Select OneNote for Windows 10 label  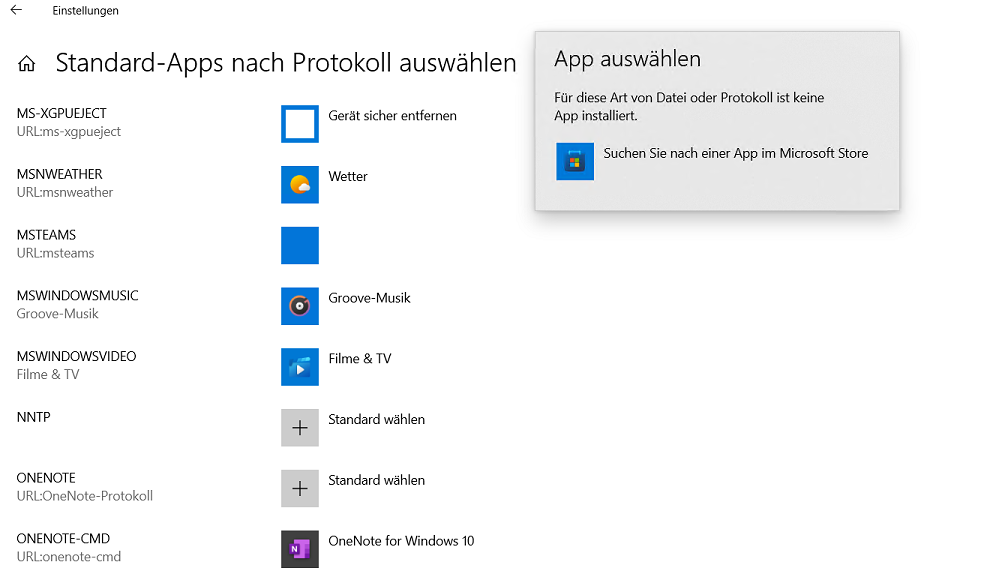tap(401, 541)
